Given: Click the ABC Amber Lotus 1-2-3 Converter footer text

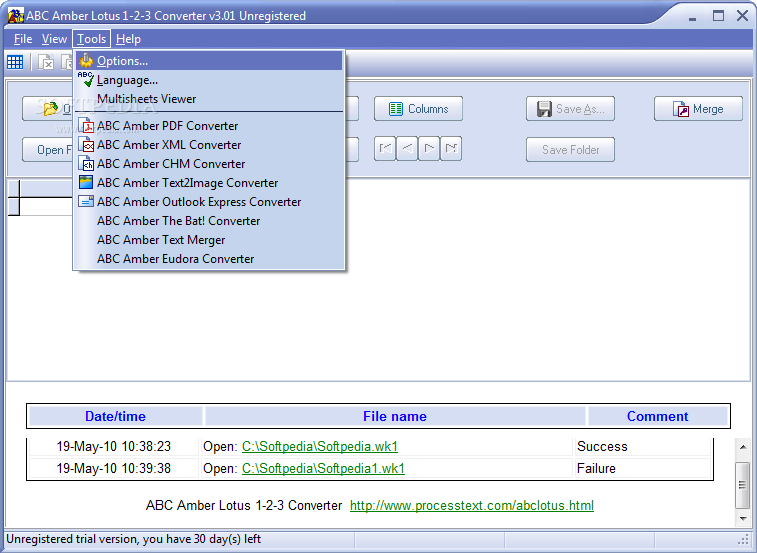Looking at the screenshot, I should tap(244, 506).
